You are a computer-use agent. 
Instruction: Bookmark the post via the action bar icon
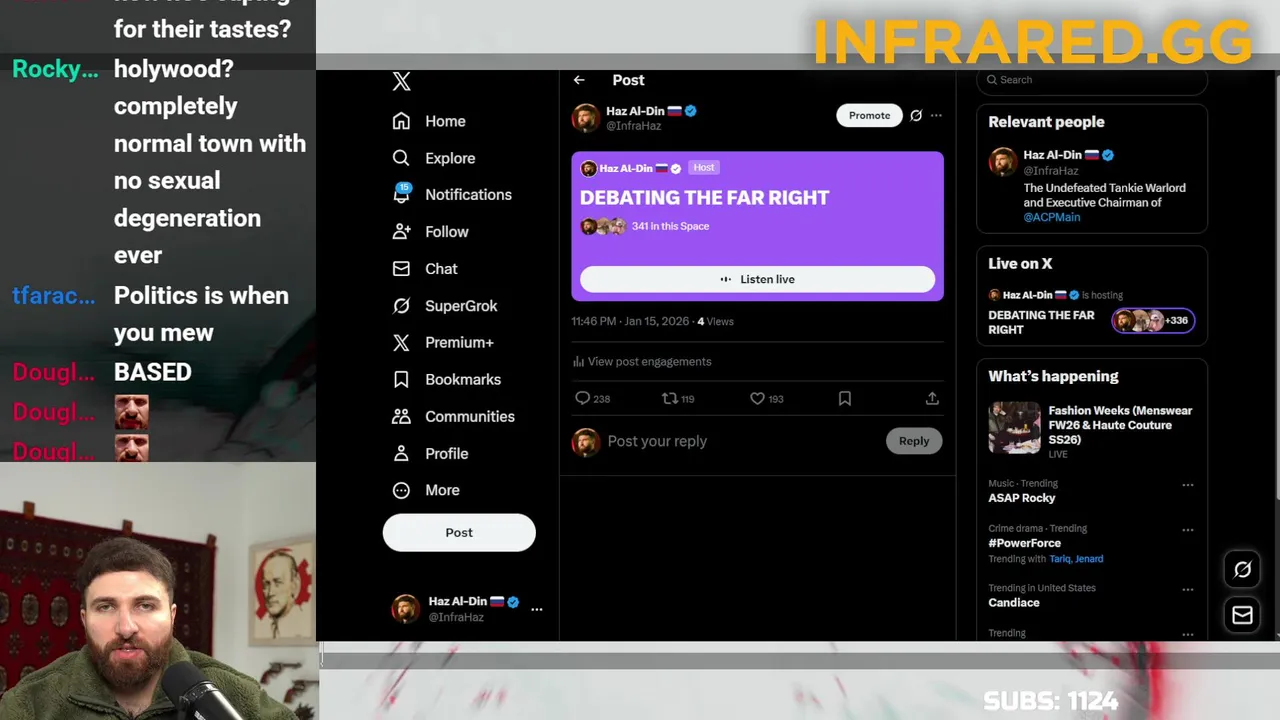[x=845, y=399]
